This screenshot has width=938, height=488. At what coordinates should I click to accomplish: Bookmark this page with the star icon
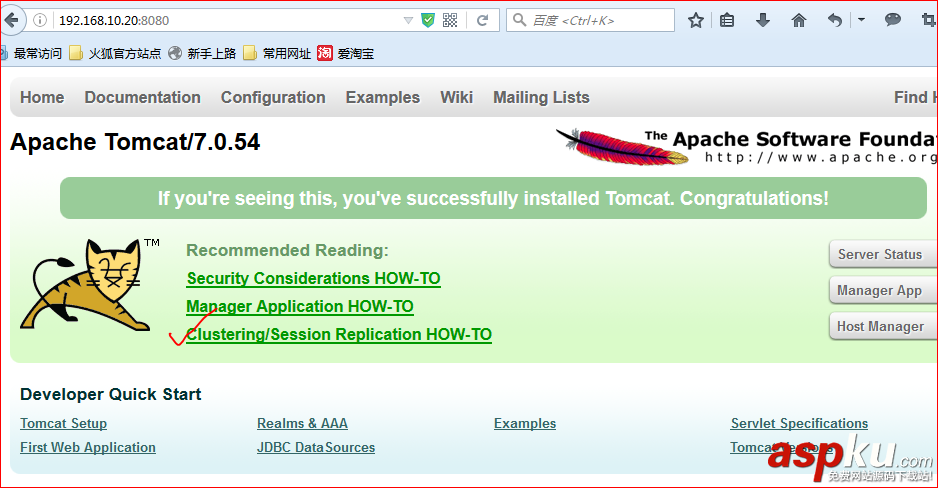pyautogui.click(x=695, y=20)
